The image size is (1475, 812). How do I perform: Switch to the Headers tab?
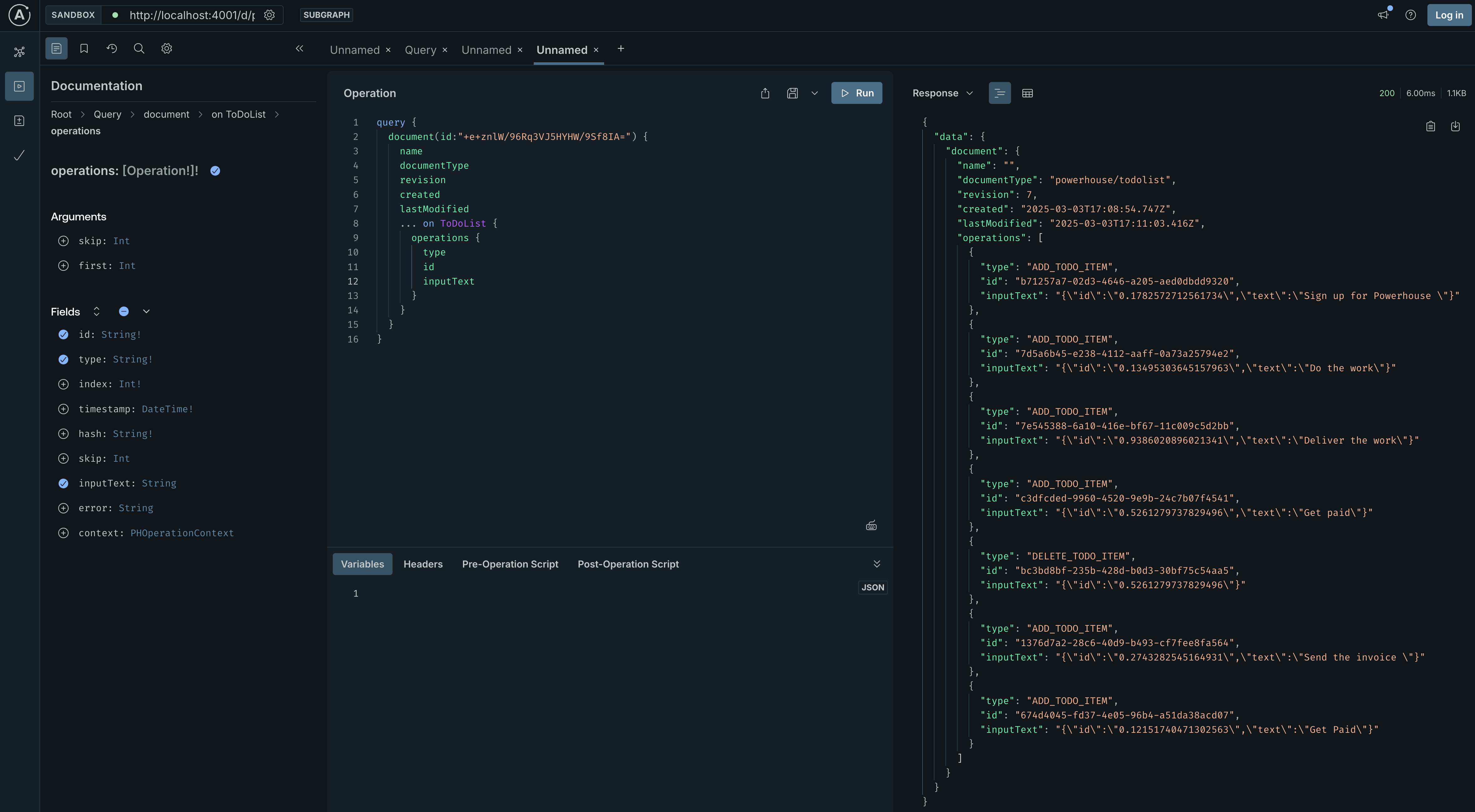pos(423,564)
